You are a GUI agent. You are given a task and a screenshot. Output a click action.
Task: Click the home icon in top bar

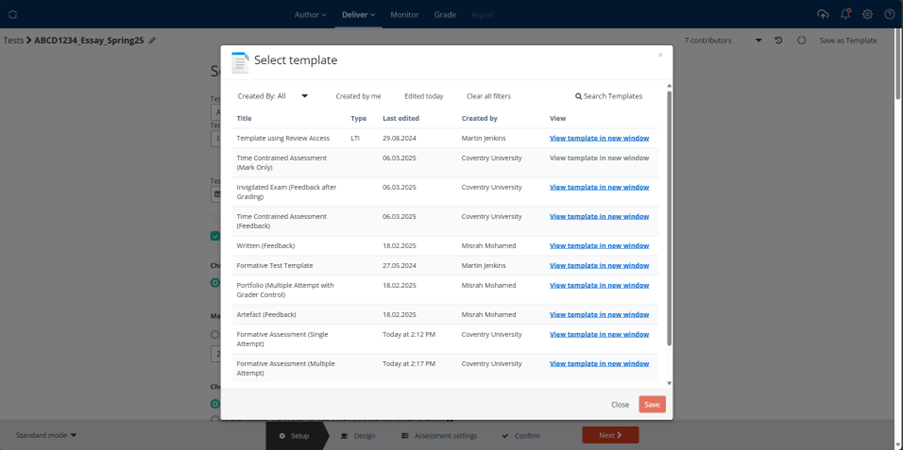pos(13,14)
